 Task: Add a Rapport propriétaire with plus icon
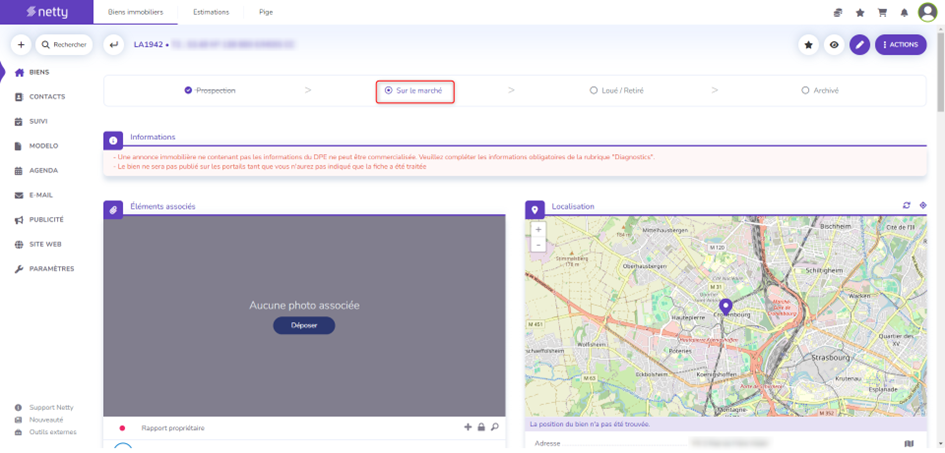468,428
